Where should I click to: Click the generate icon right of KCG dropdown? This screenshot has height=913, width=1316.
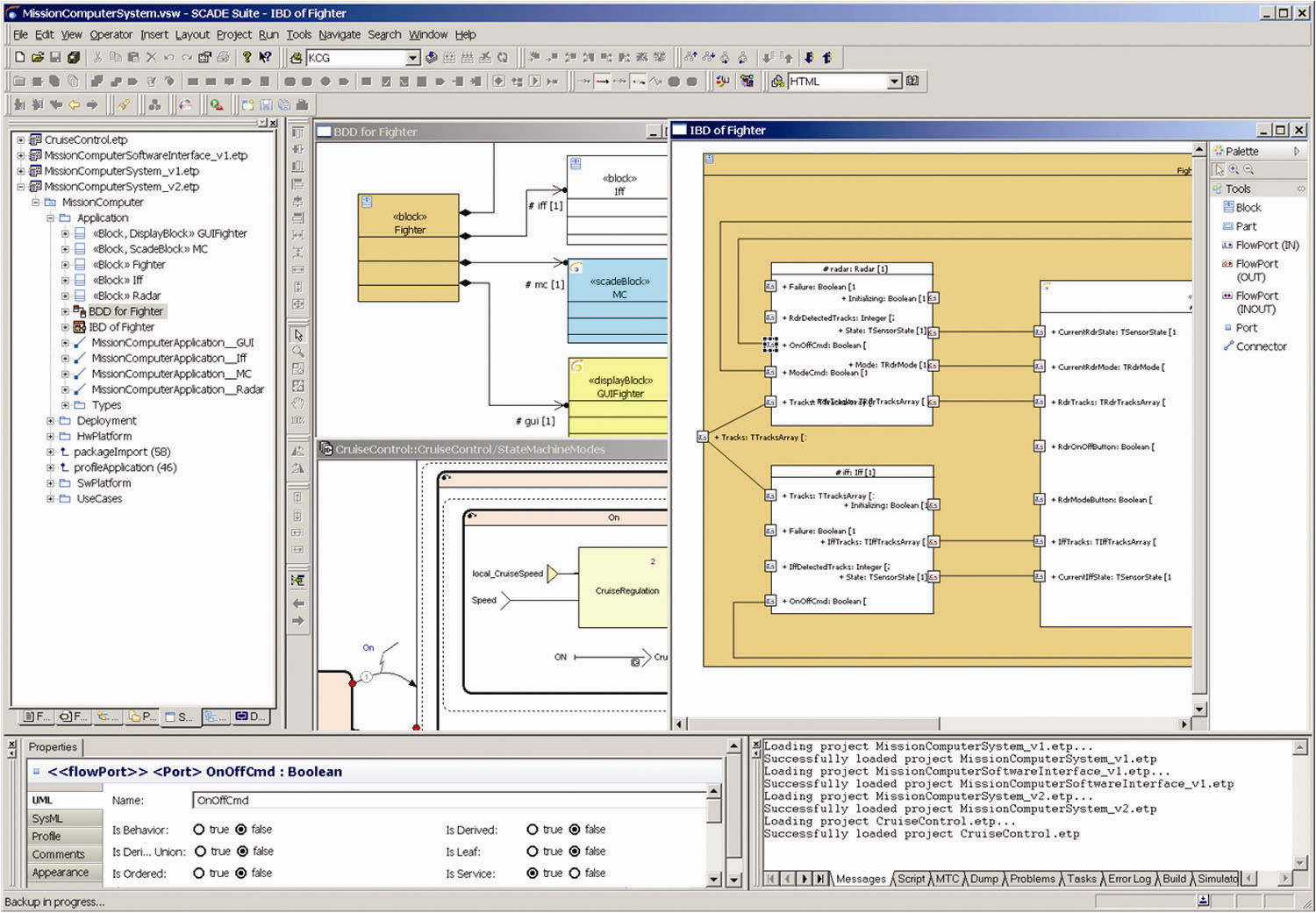pos(432,57)
